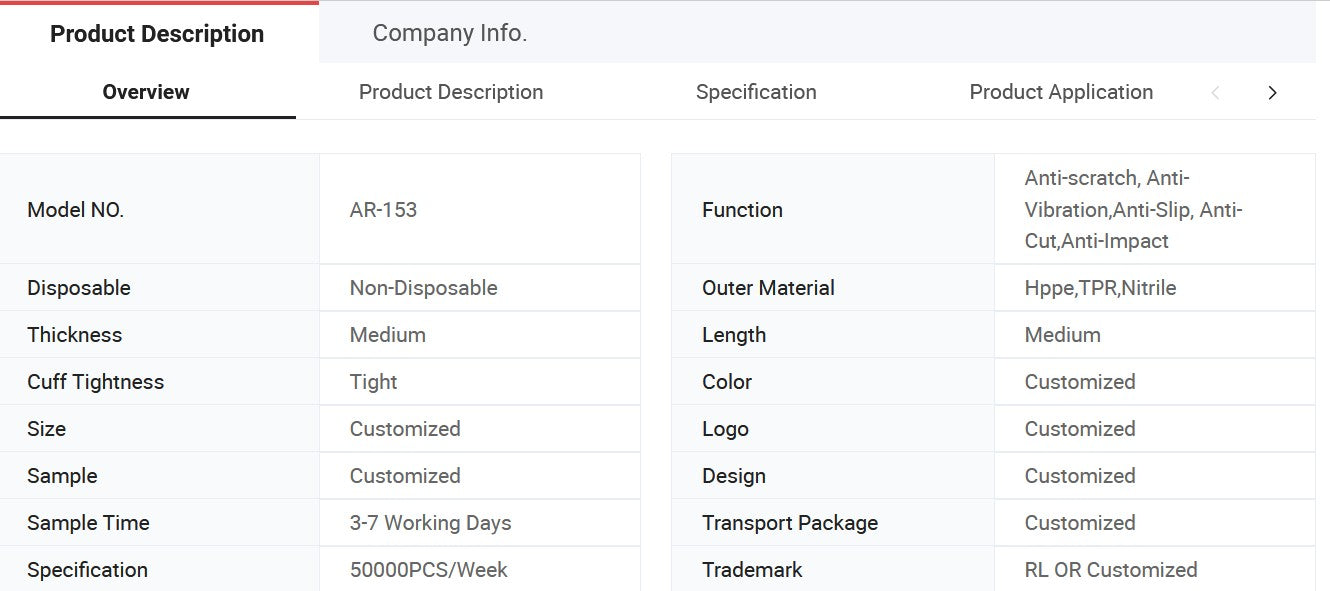Open the Product Application sub-tab
Screen dimensions: 1330x591
1061,92
